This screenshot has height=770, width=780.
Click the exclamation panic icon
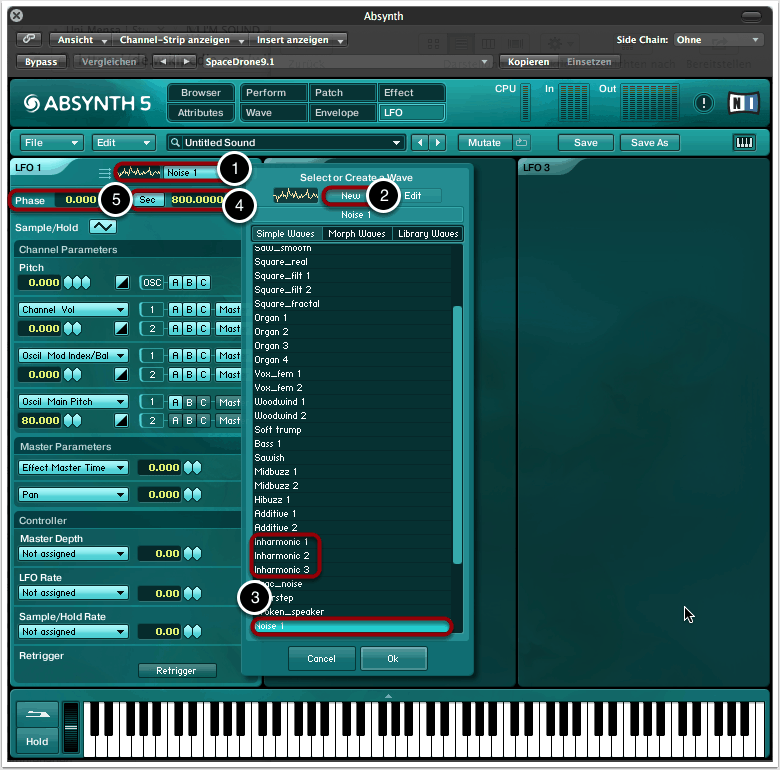point(704,103)
